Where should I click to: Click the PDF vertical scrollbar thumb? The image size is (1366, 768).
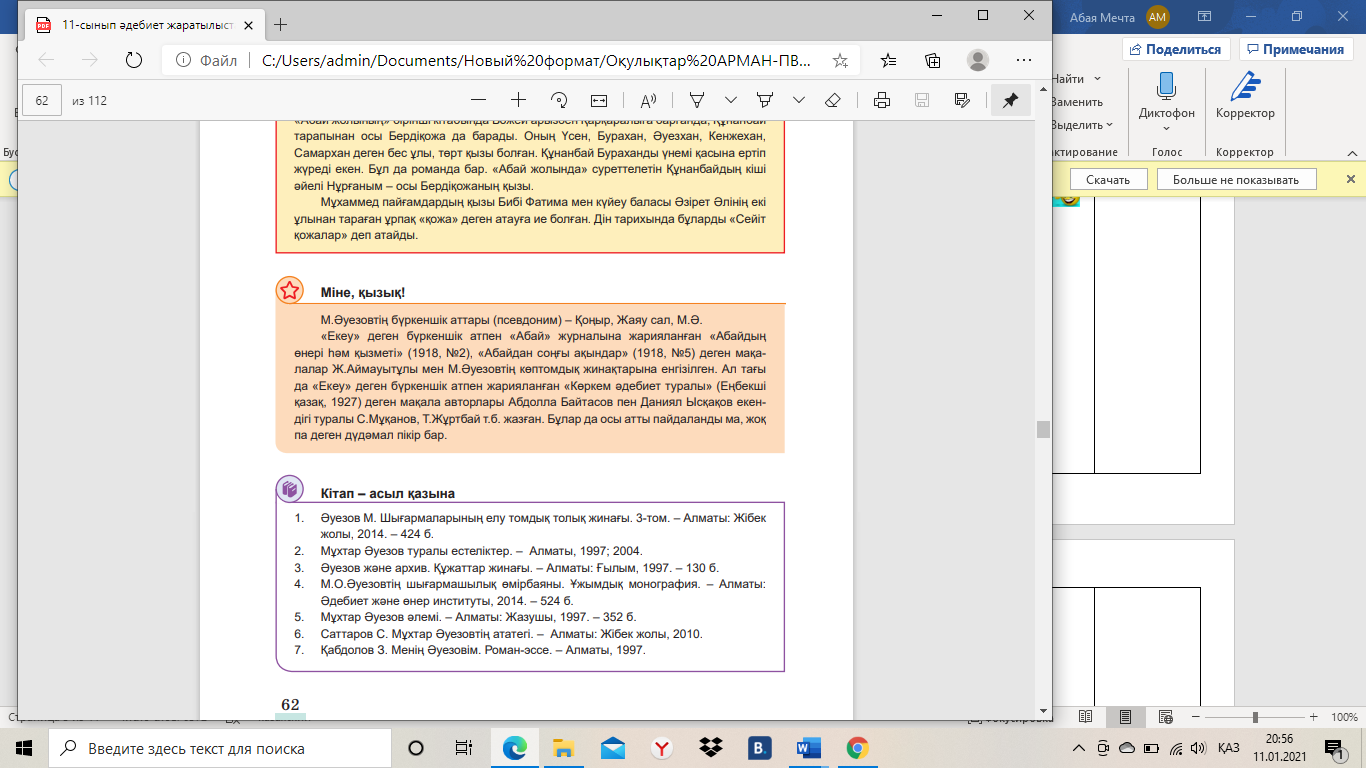click(x=1043, y=429)
